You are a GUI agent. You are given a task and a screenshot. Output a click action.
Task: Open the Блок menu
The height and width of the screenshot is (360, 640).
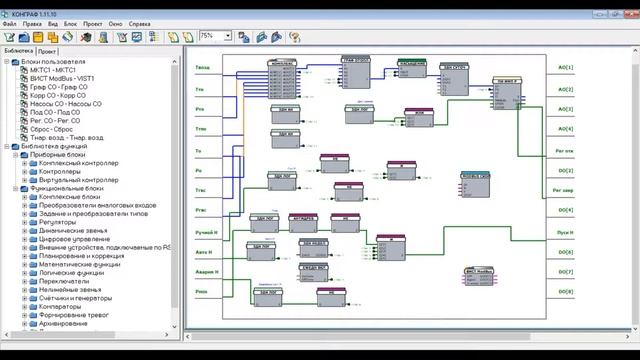tap(70, 24)
